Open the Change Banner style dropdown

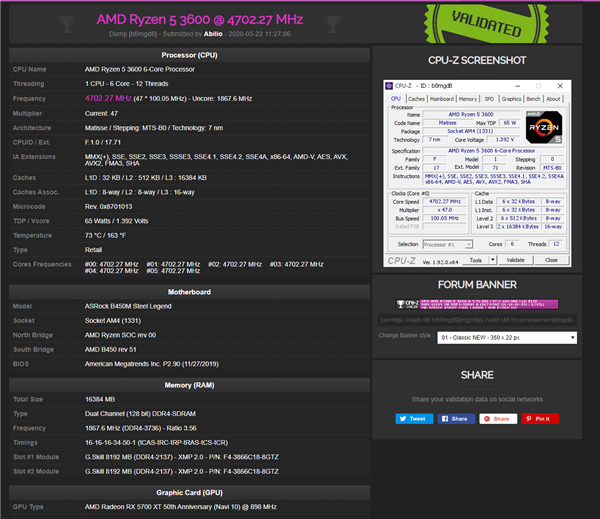(x=507, y=337)
